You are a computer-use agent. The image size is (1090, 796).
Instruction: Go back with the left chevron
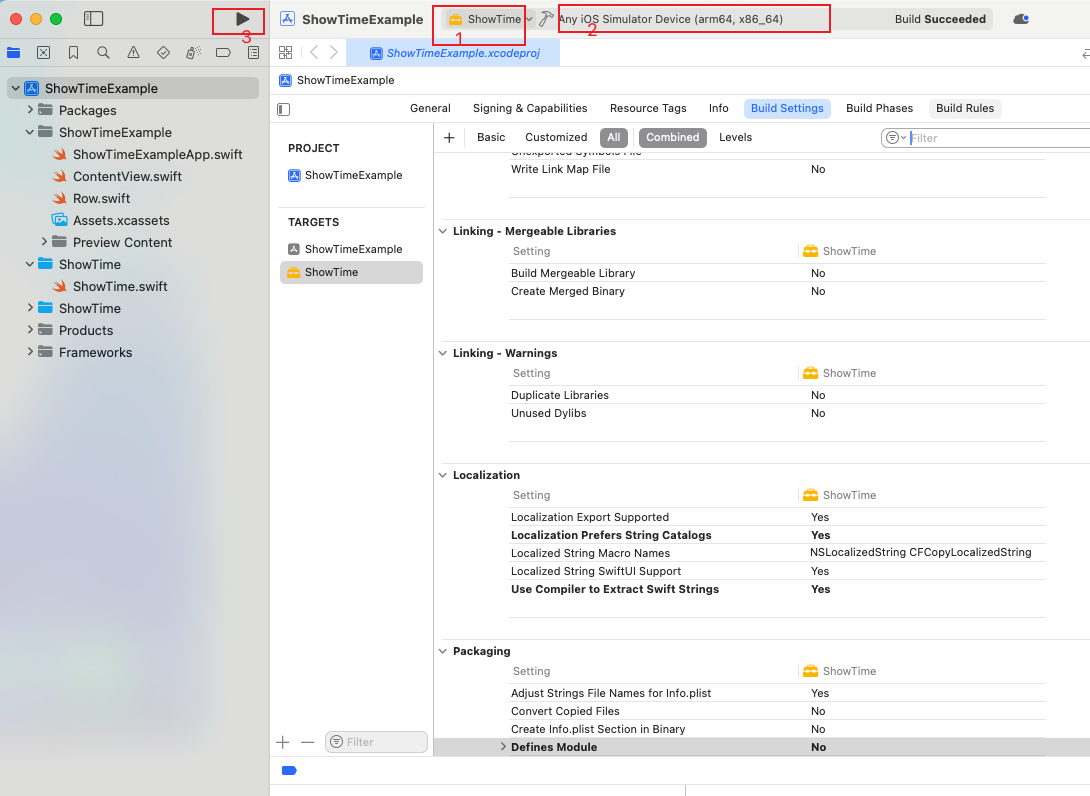[x=314, y=53]
